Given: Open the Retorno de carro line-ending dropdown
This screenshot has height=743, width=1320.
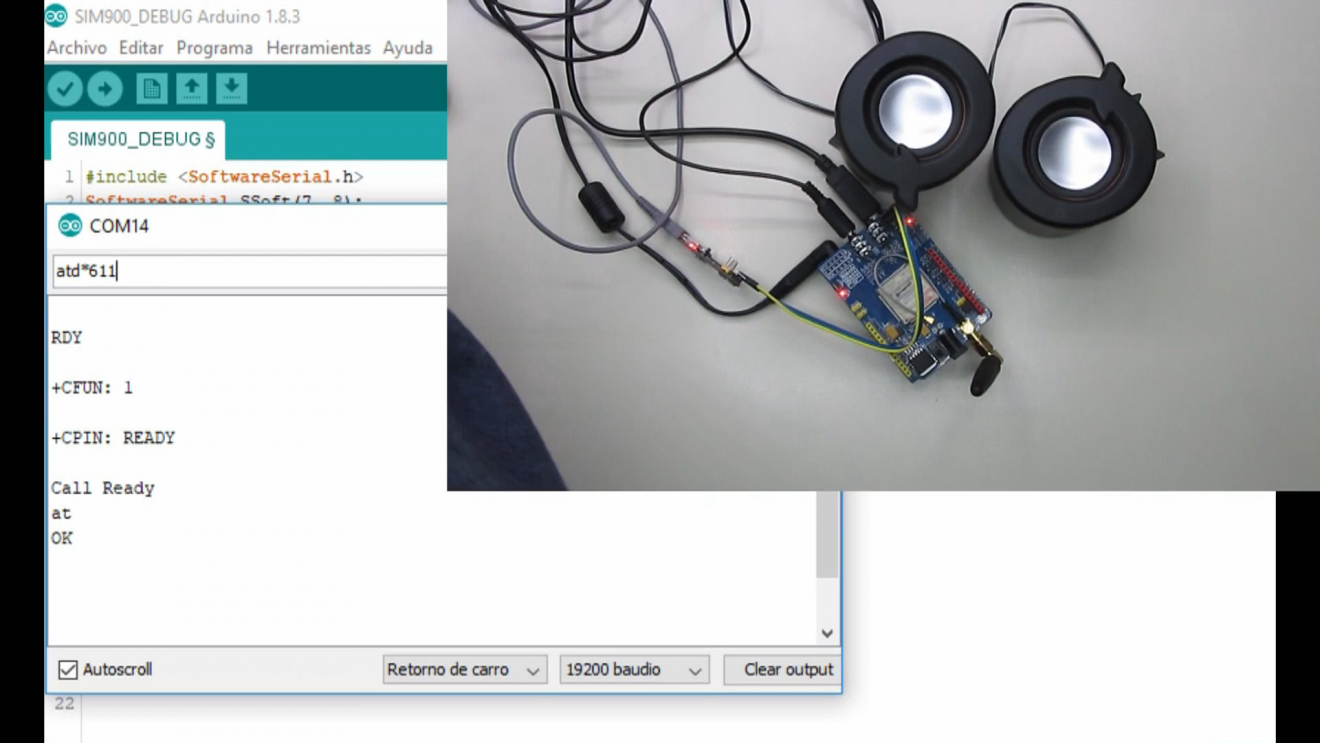Looking at the screenshot, I should pos(464,670).
